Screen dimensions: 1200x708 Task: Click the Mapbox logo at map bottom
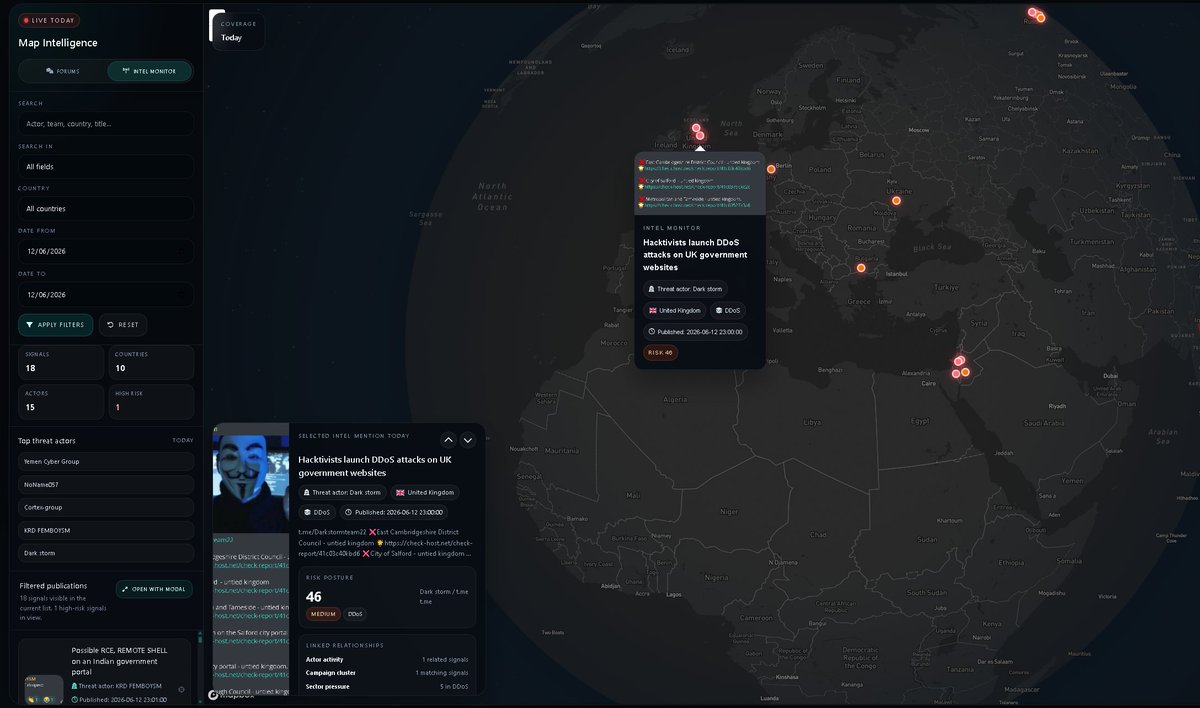(x=231, y=695)
